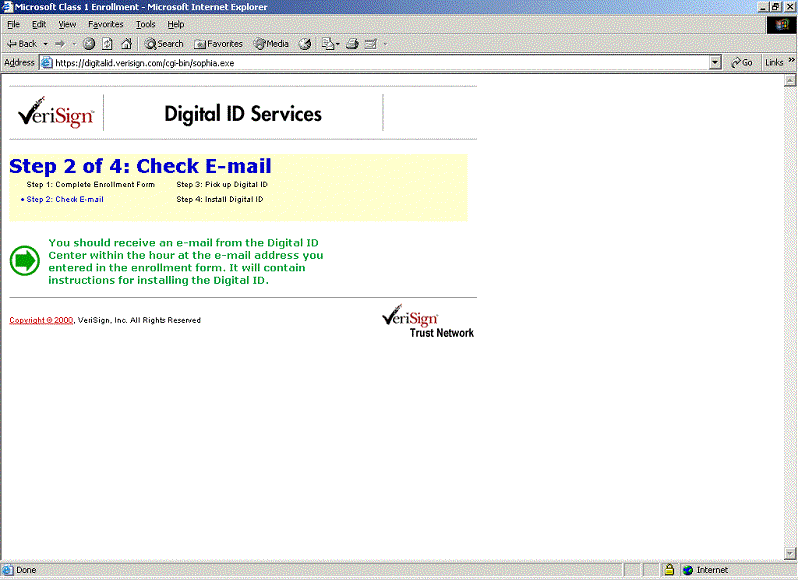Click the Internet zone globe icon
This screenshot has height=580, width=798.
click(x=688, y=570)
